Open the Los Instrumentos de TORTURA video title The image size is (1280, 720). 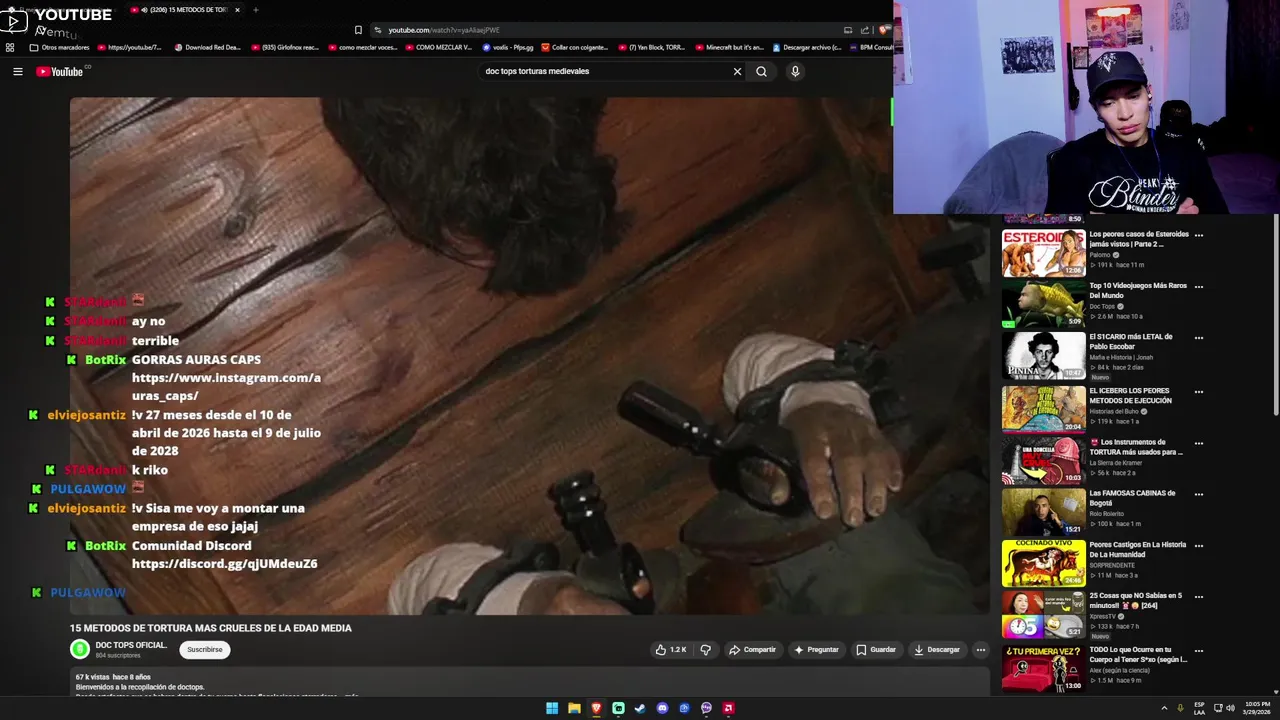coord(1136,447)
